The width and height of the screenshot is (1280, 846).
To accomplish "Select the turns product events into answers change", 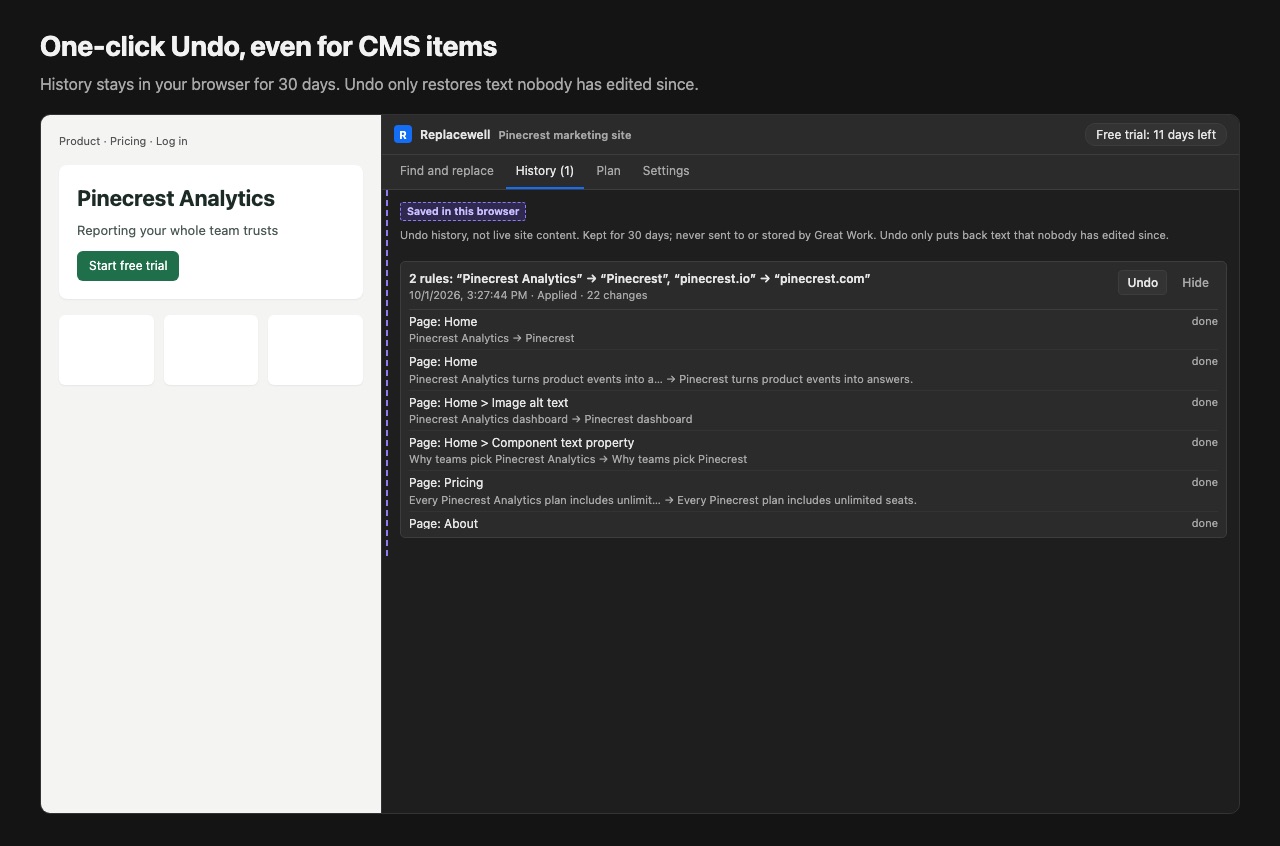I will point(661,379).
